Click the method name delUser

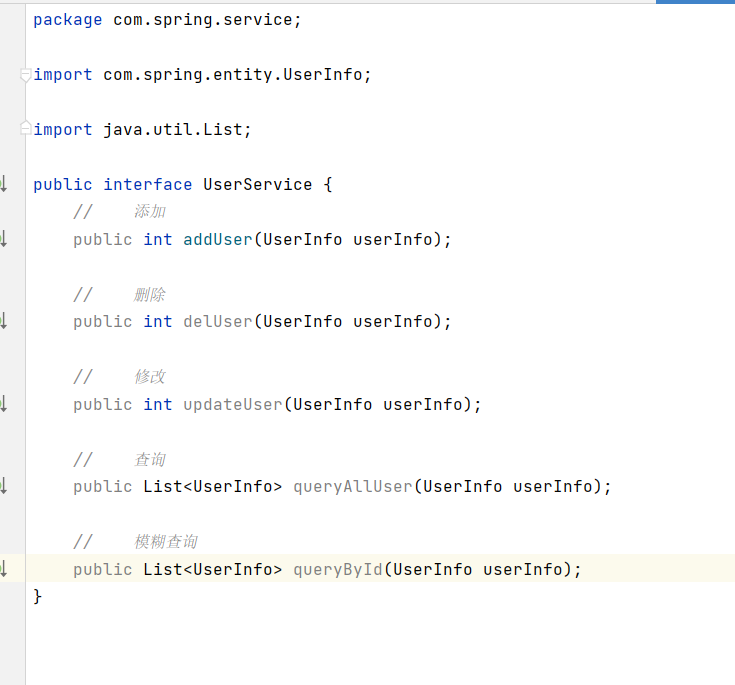click(218, 322)
